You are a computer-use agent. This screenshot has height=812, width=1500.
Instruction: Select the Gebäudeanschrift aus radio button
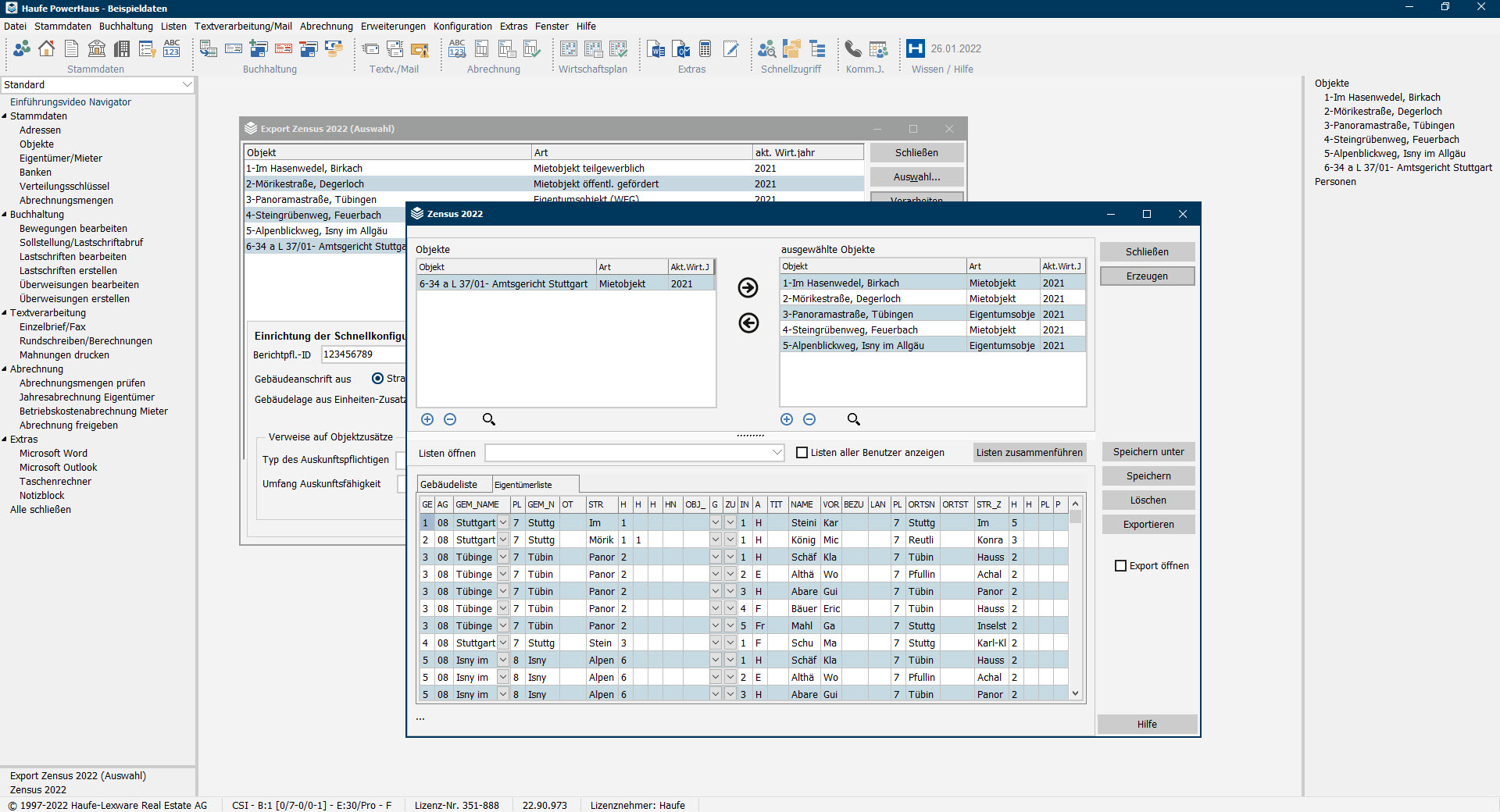pos(378,378)
